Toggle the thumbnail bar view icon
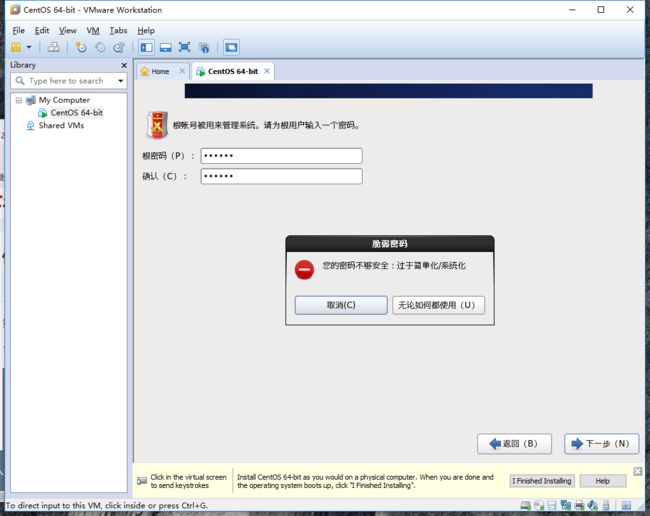 tap(165, 47)
